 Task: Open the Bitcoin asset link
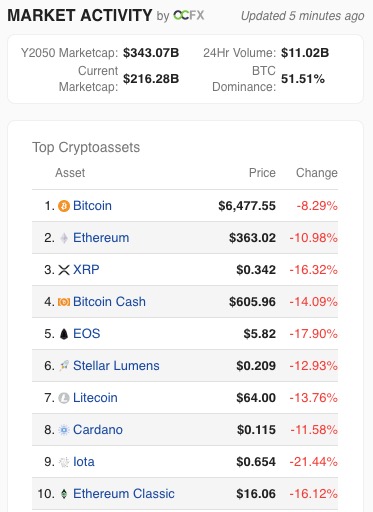(92, 206)
